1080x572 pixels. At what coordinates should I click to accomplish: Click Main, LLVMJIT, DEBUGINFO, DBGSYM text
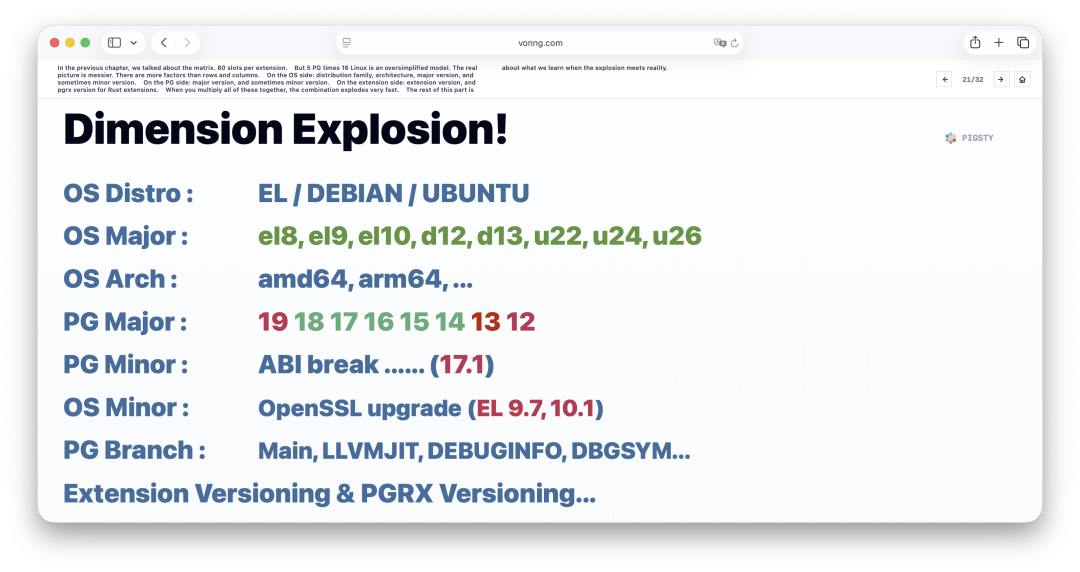coord(474,451)
